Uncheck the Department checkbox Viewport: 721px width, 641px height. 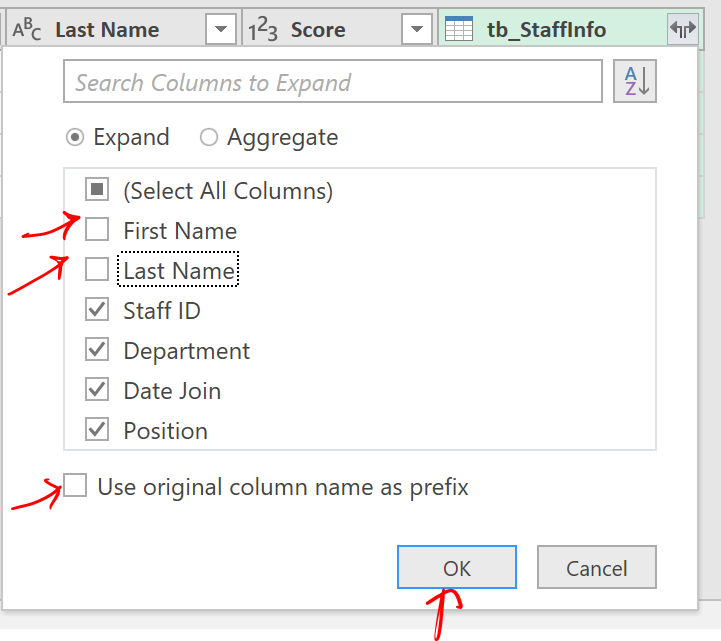click(97, 351)
